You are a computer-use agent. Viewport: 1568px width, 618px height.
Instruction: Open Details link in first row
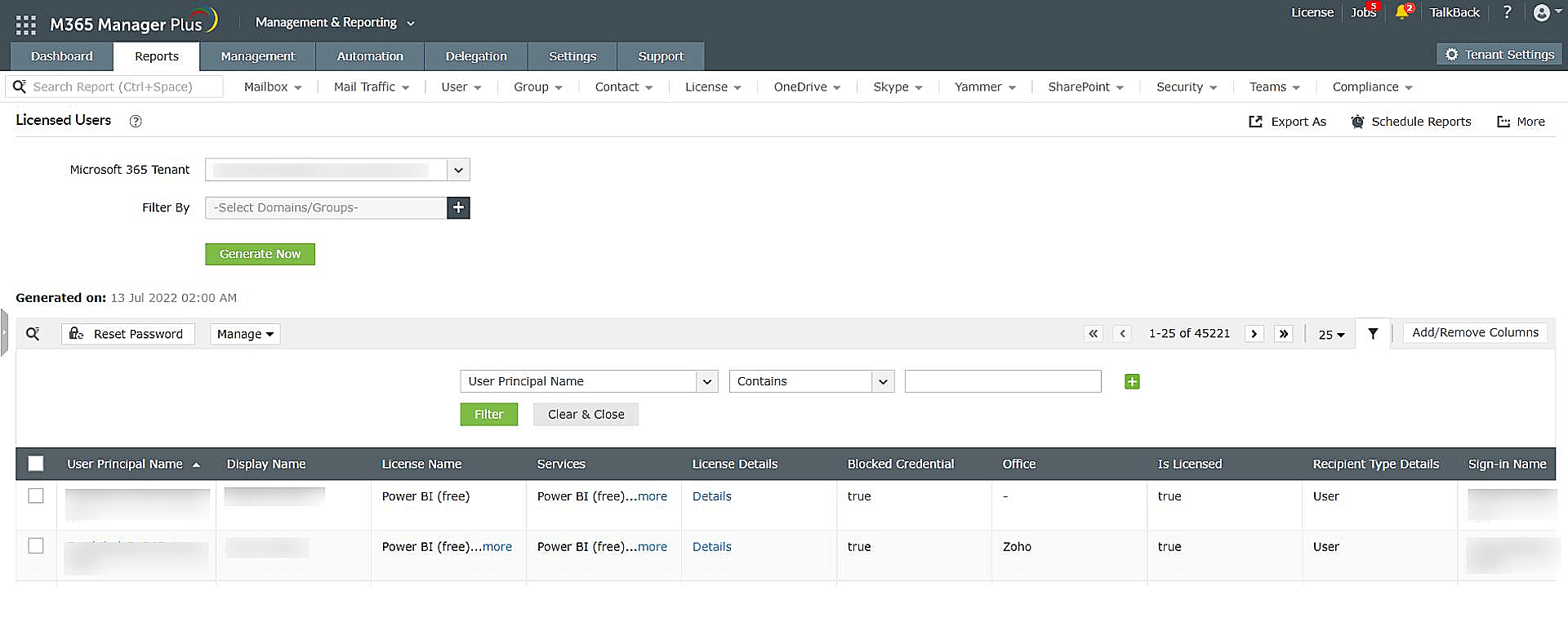pos(711,496)
